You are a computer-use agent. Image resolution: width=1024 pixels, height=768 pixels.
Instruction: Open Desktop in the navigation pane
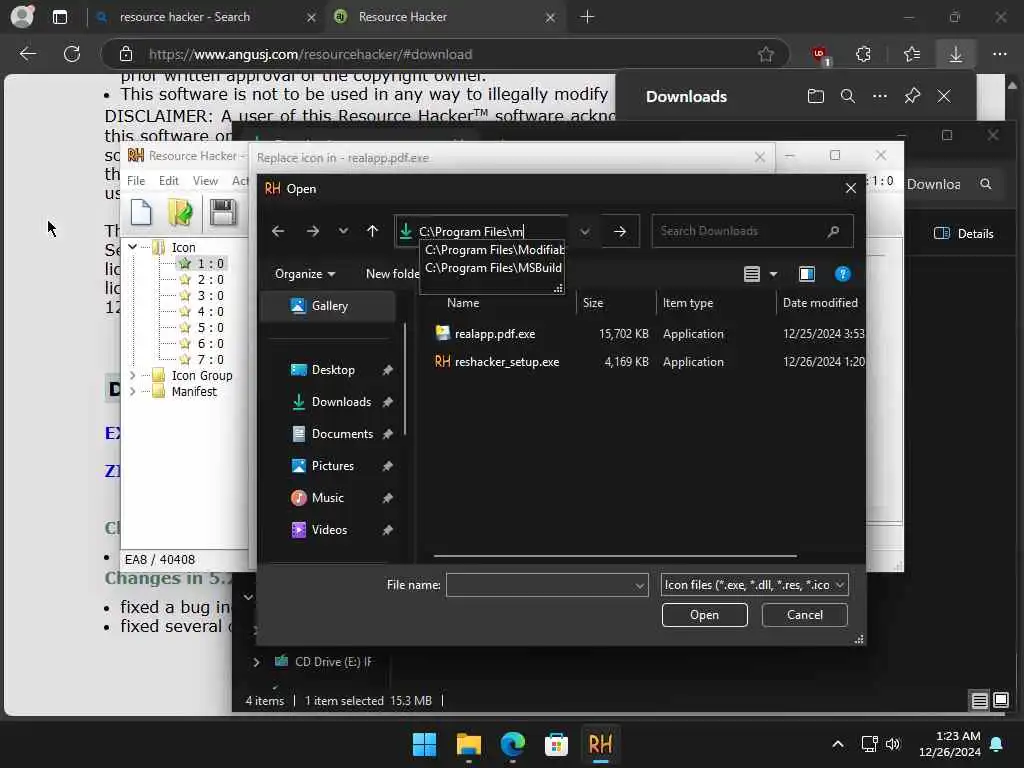(x=333, y=370)
